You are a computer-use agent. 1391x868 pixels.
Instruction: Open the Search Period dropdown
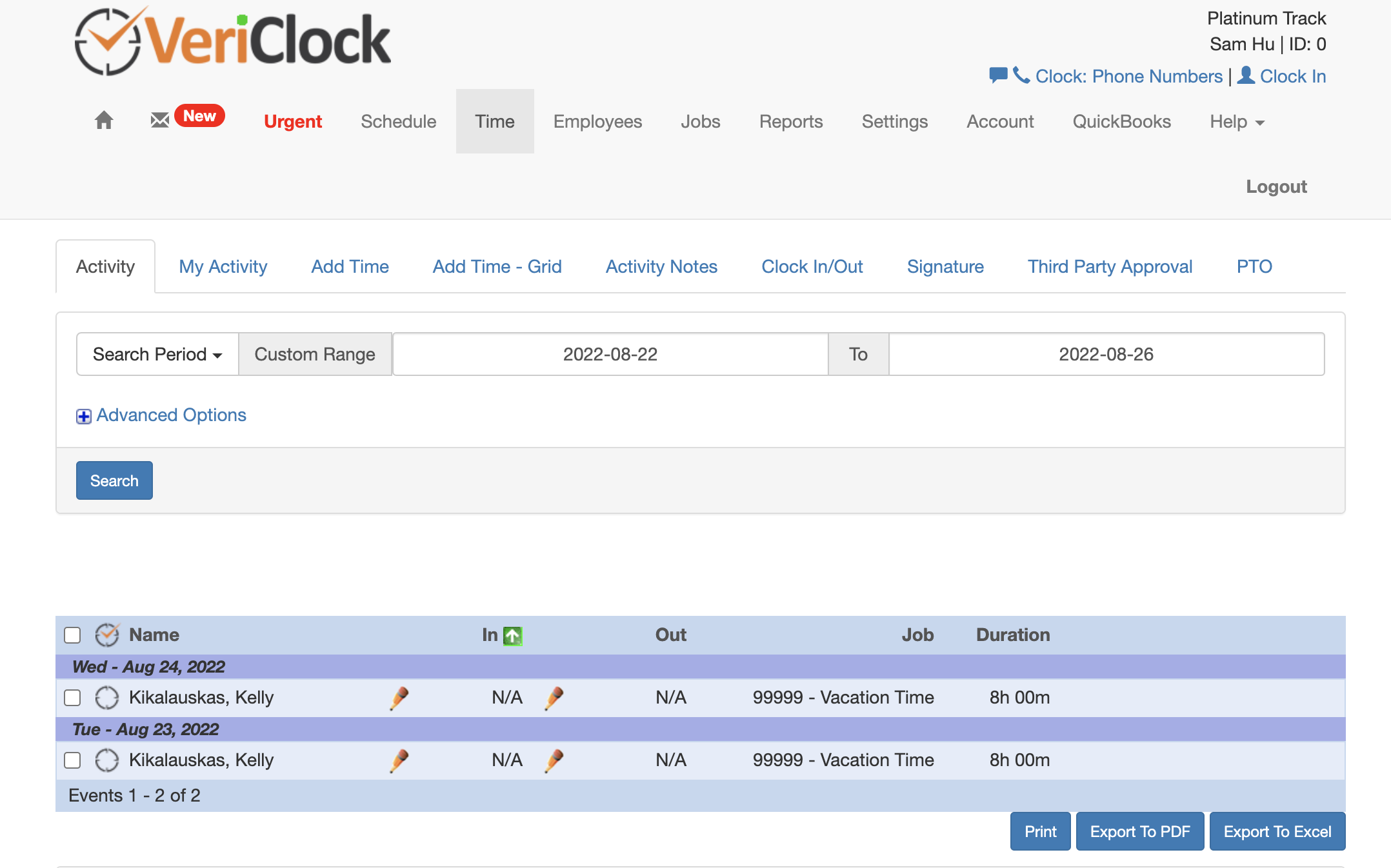click(157, 354)
